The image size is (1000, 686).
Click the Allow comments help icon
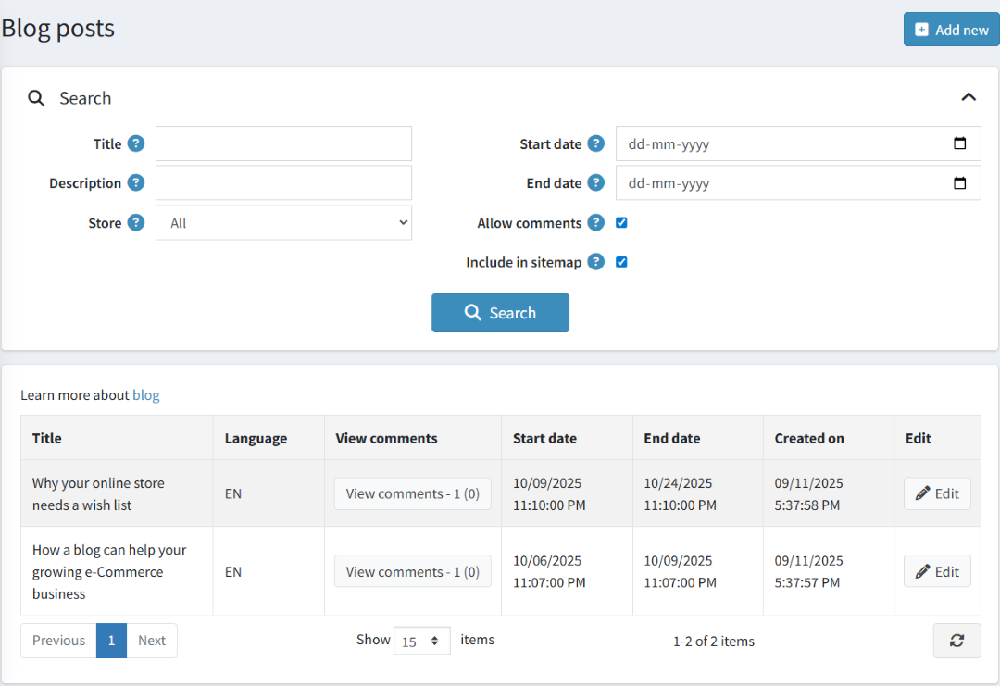click(596, 223)
